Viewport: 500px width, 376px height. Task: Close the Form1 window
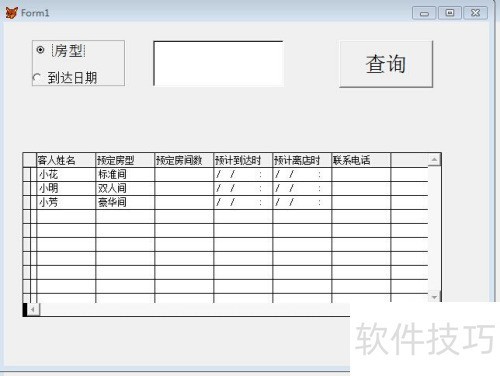point(476,13)
